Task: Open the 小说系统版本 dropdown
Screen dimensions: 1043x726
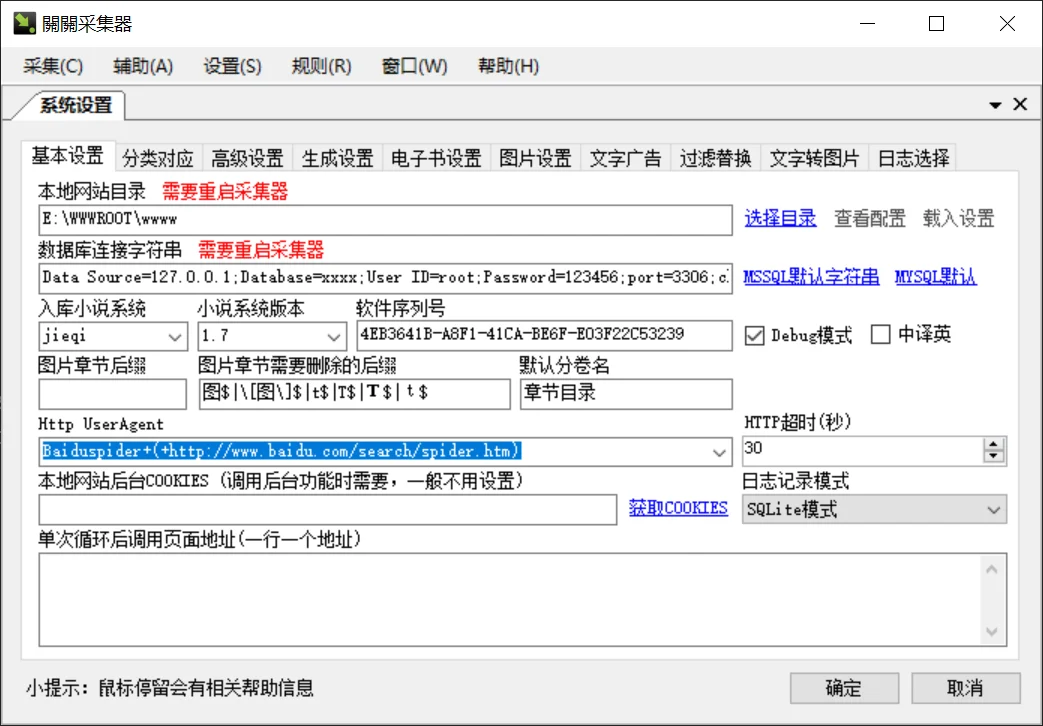Action: [334, 336]
